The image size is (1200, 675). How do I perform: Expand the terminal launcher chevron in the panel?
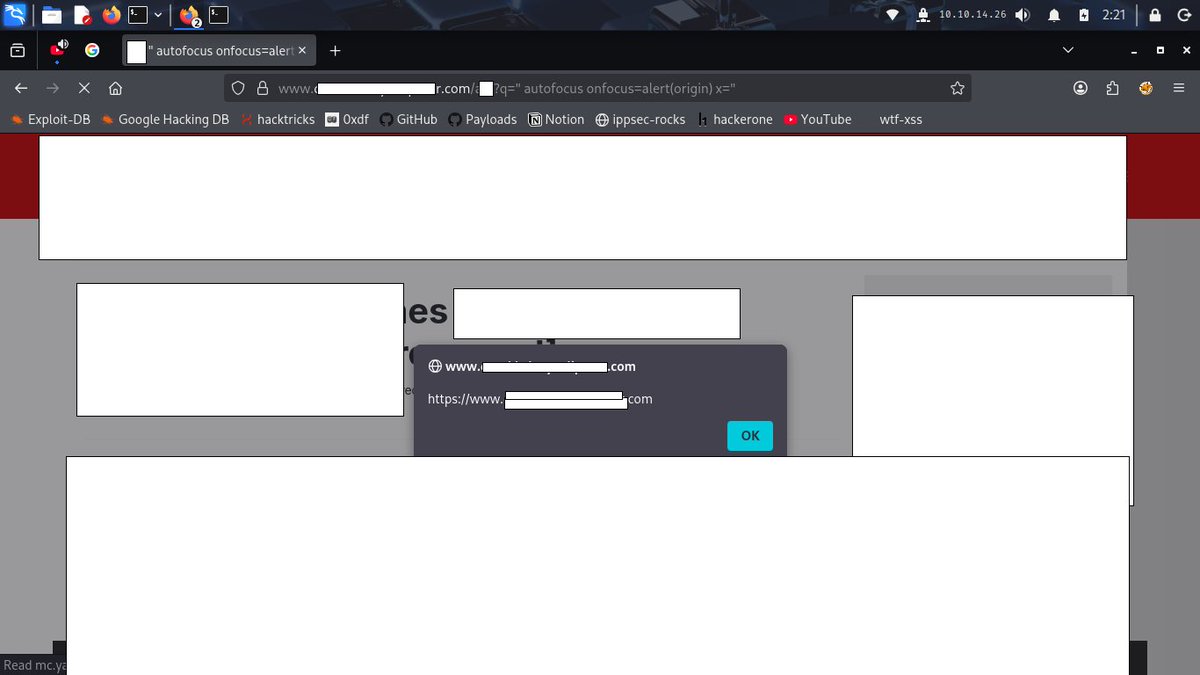coord(157,14)
